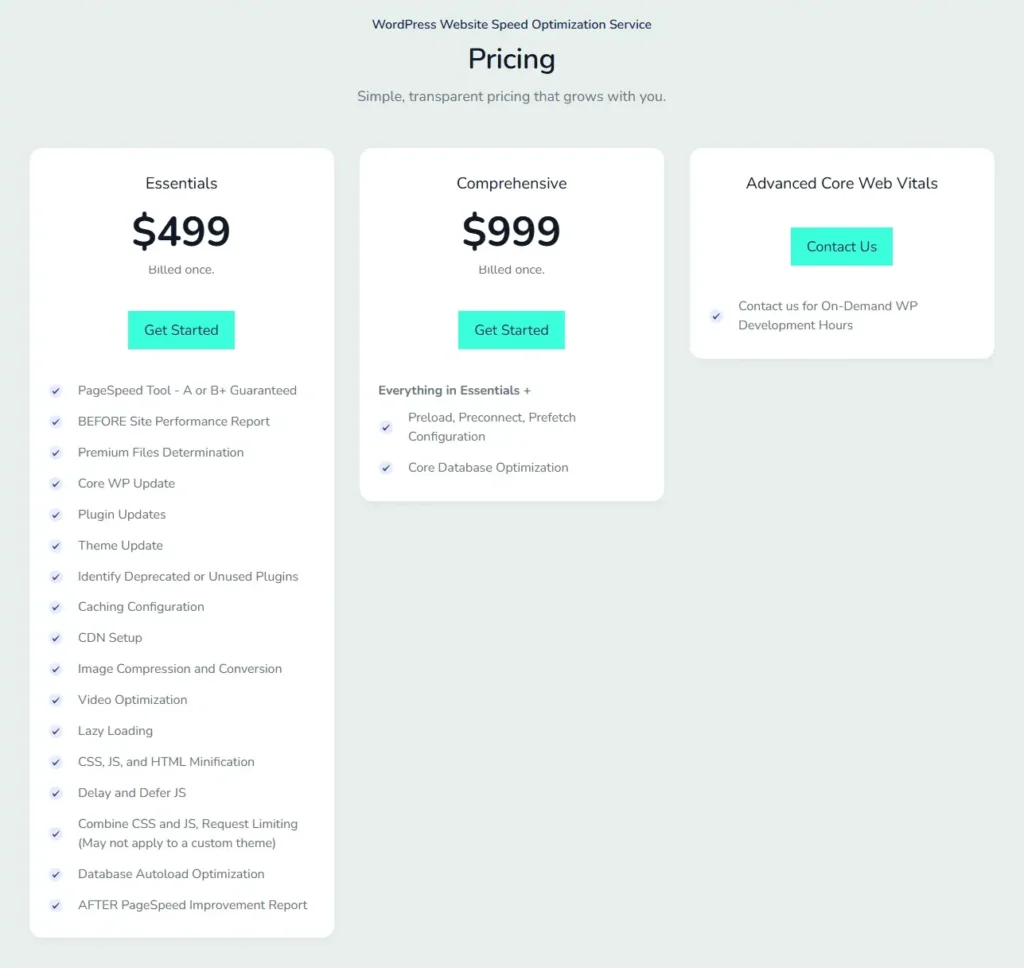Click the checkmark beside Lazy Loading
The width and height of the screenshot is (1024, 968).
[x=56, y=731]
